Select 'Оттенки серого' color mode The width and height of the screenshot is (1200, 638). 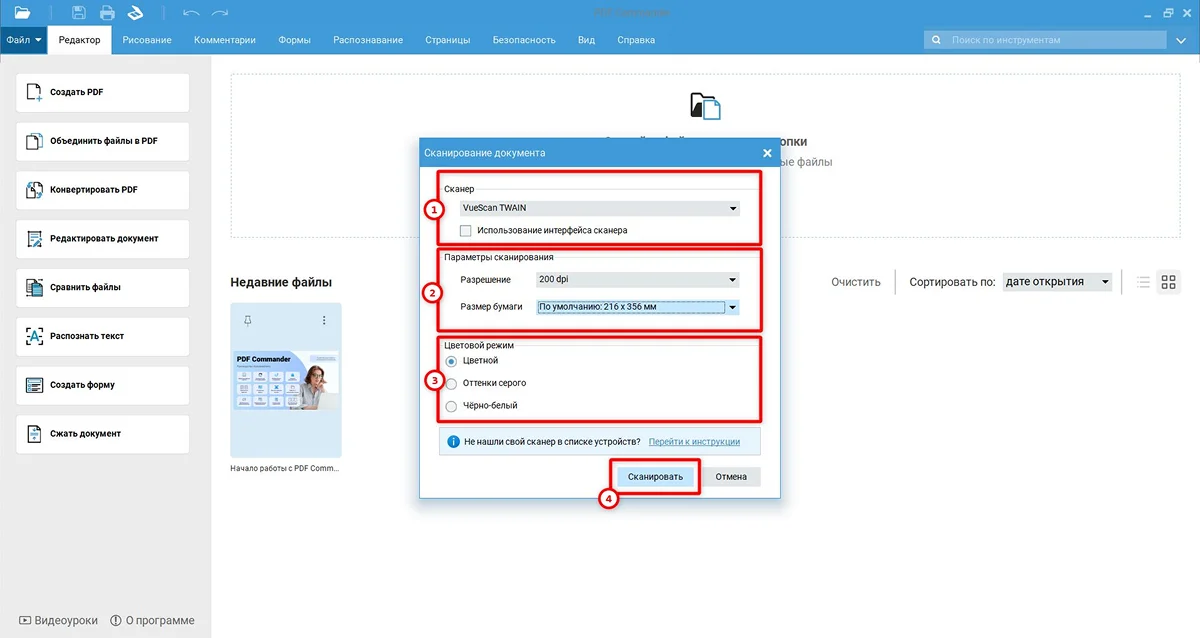pyautogui.click(x=452, y=383)
